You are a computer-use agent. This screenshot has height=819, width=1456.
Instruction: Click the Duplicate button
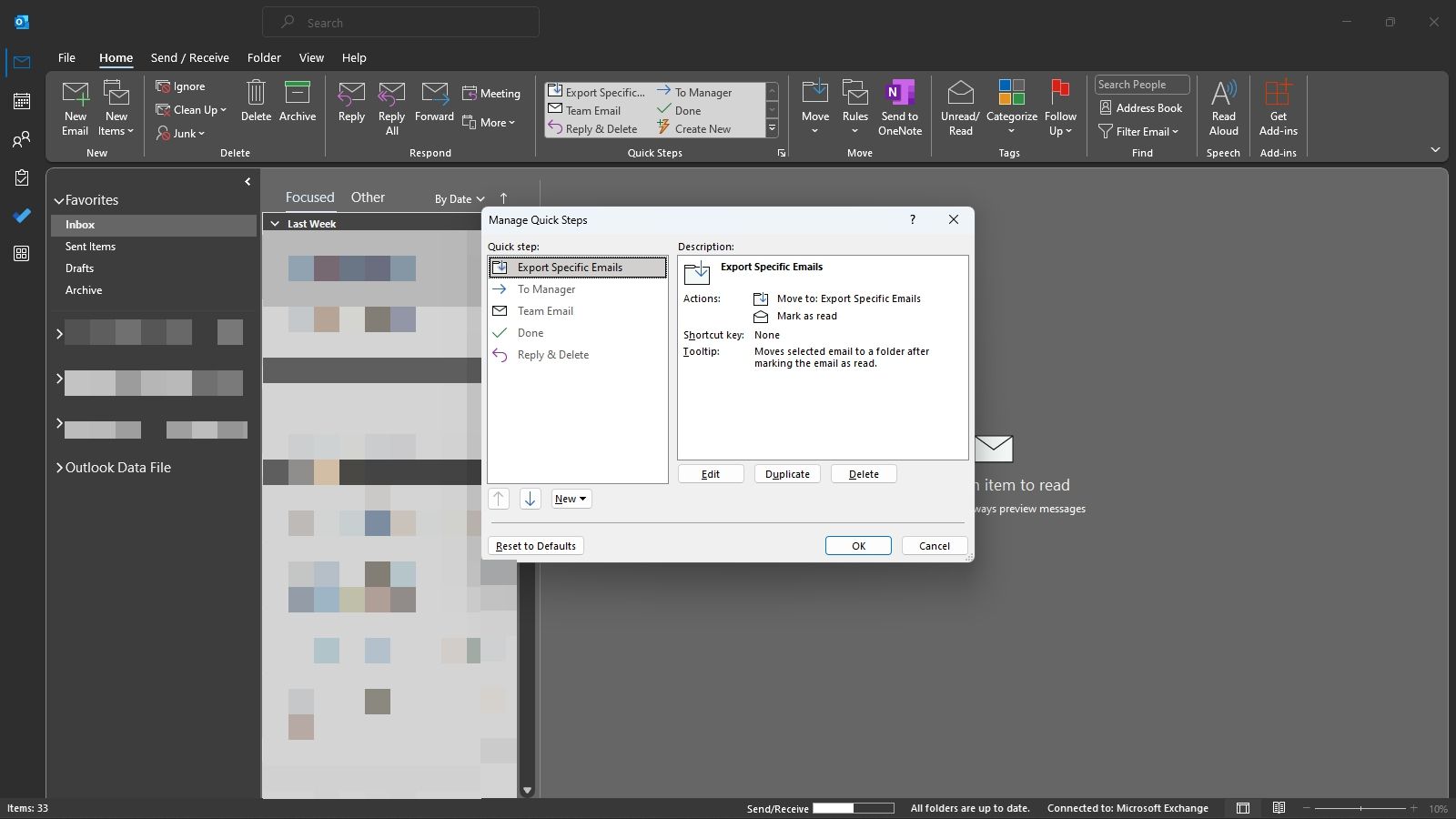pos(787,474)
